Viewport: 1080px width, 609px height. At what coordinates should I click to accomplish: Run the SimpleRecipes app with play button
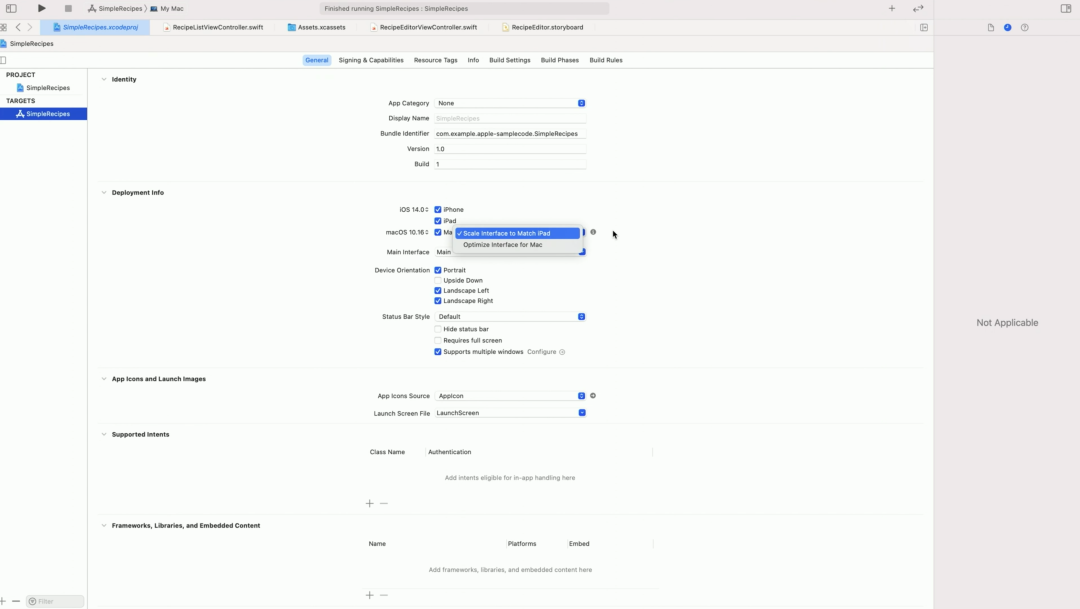tap(41, 8)
